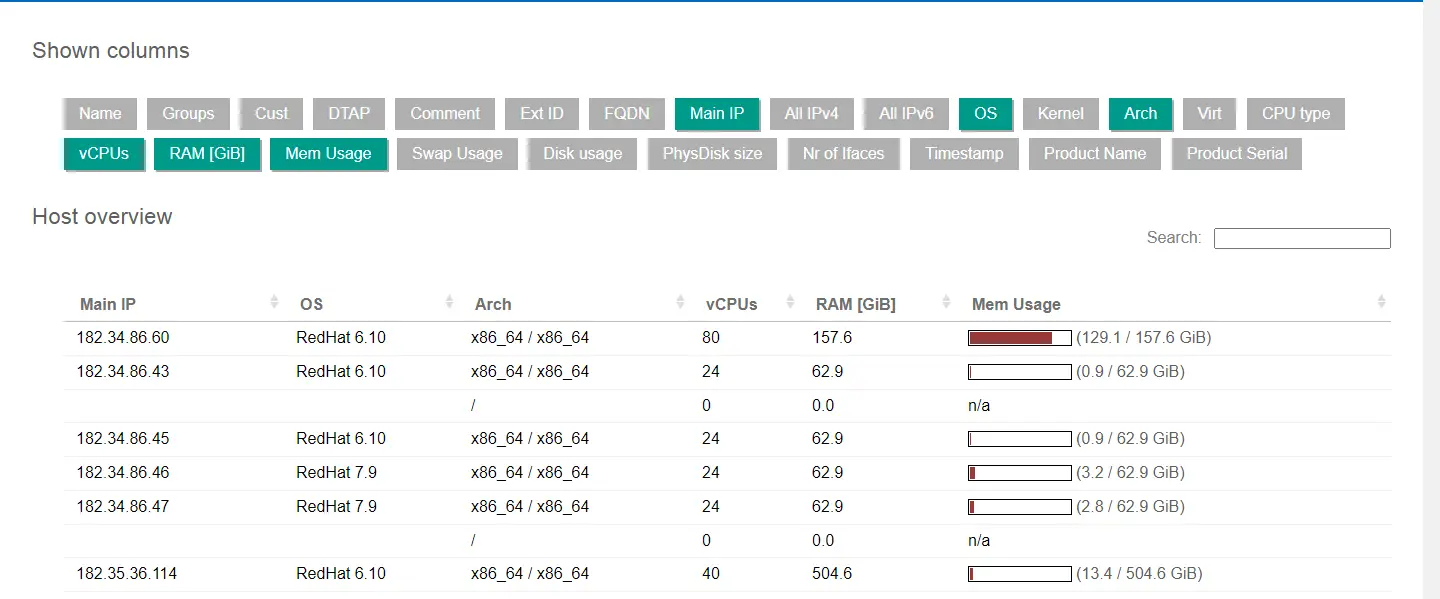This screenshot has height=599, width=1440.
Task: Toggle the Cust column button
Action: (271, 114)
